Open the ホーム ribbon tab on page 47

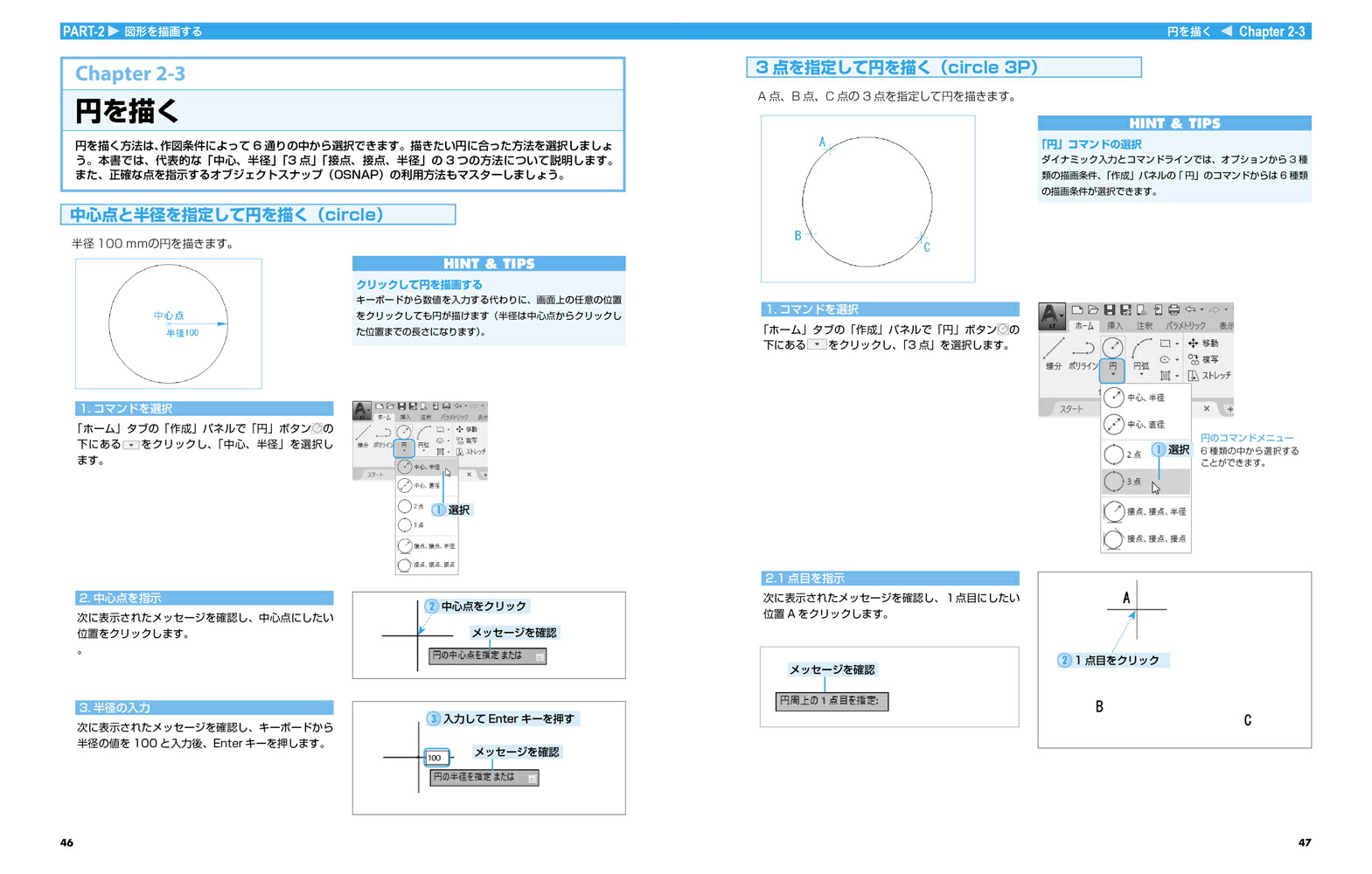[x=1084, y=326]
